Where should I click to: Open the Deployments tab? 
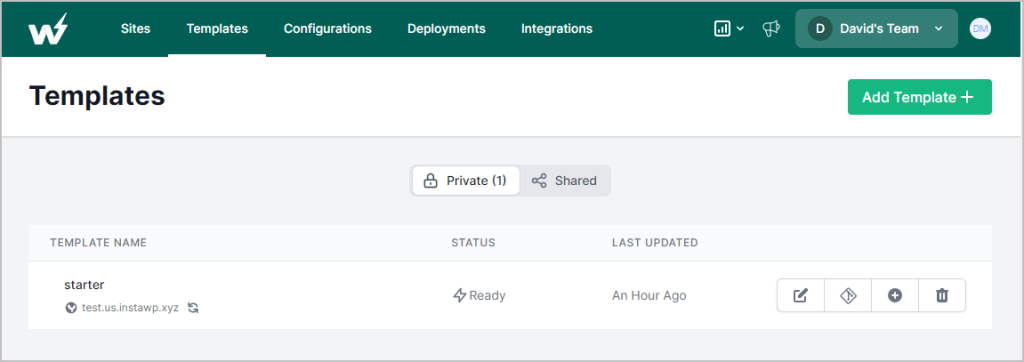pyautogui.click(x=446, y=29)
